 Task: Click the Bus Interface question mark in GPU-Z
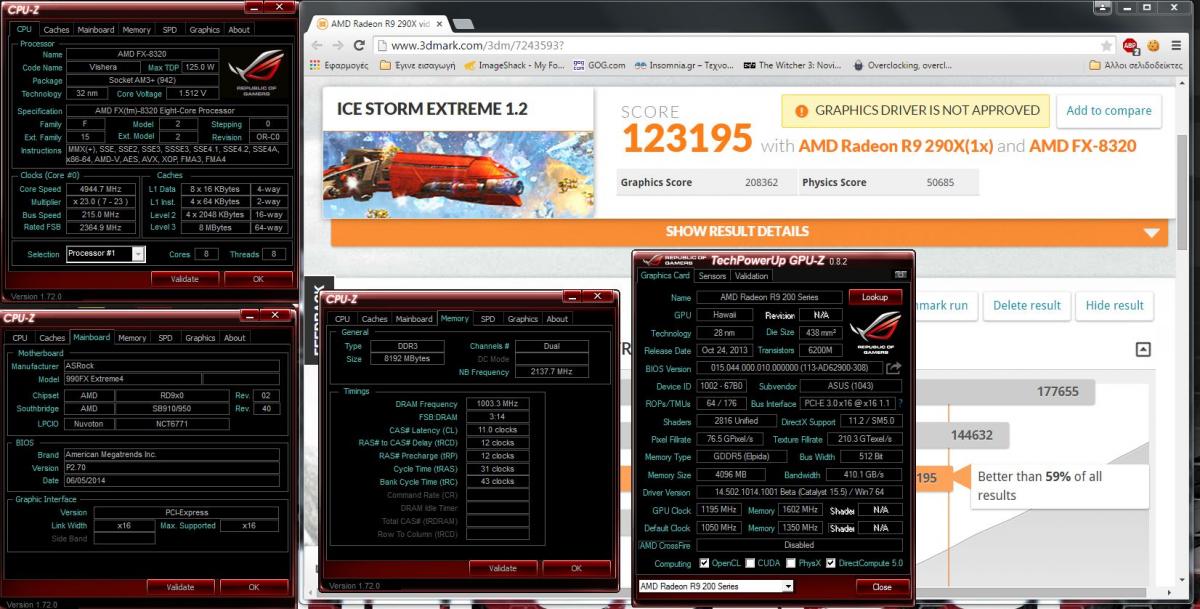point(899,403)
